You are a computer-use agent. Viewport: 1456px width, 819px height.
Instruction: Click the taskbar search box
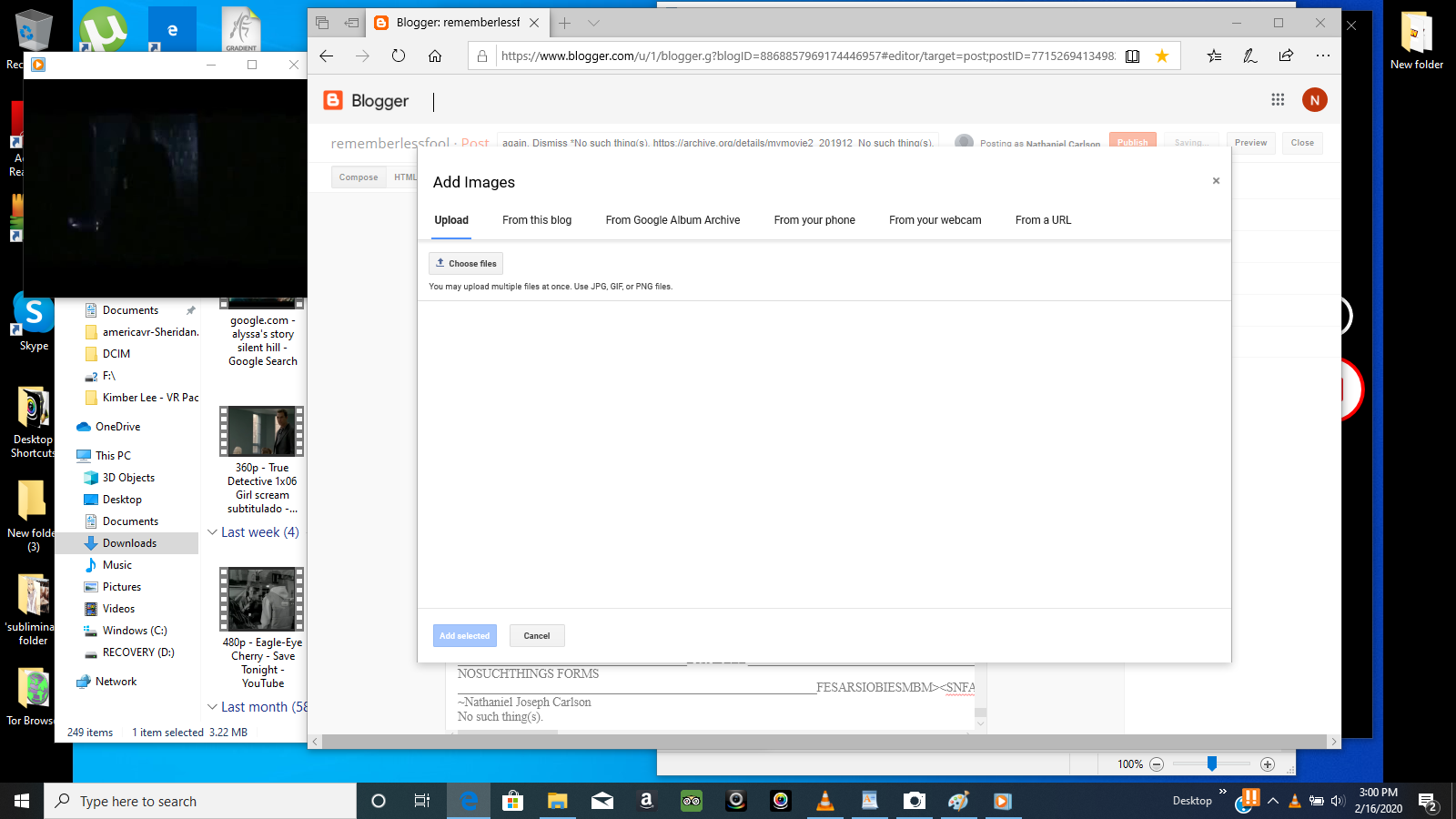200,801
